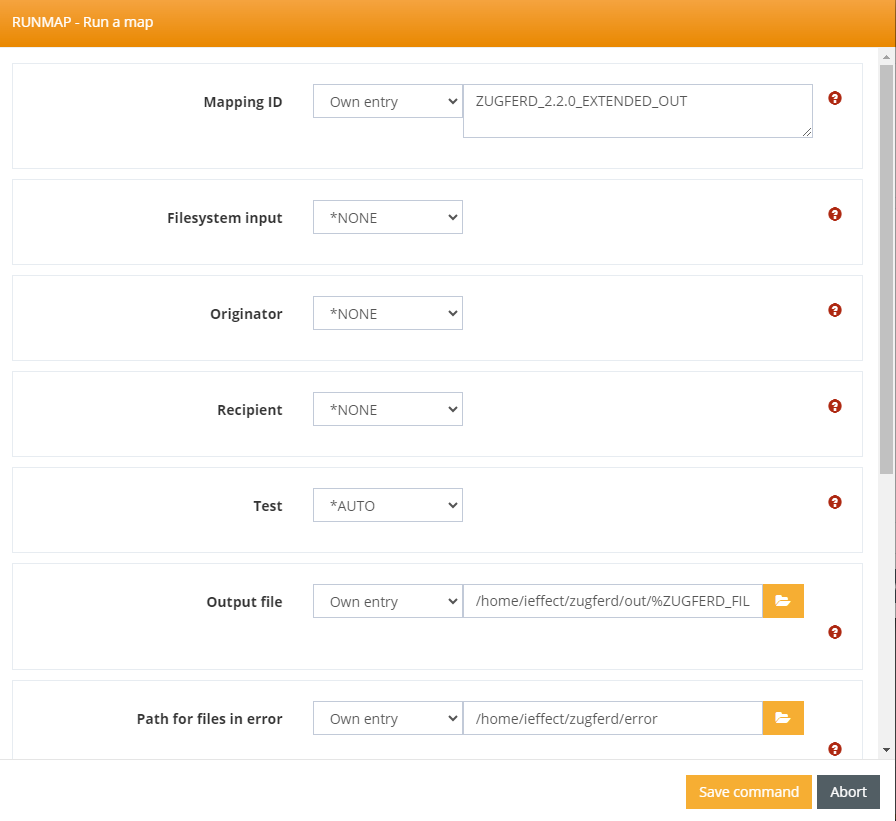The height and width of the screenshot is (821, 896).
Task: Open the Output file entry type dropdown
Action: (387, 601)
